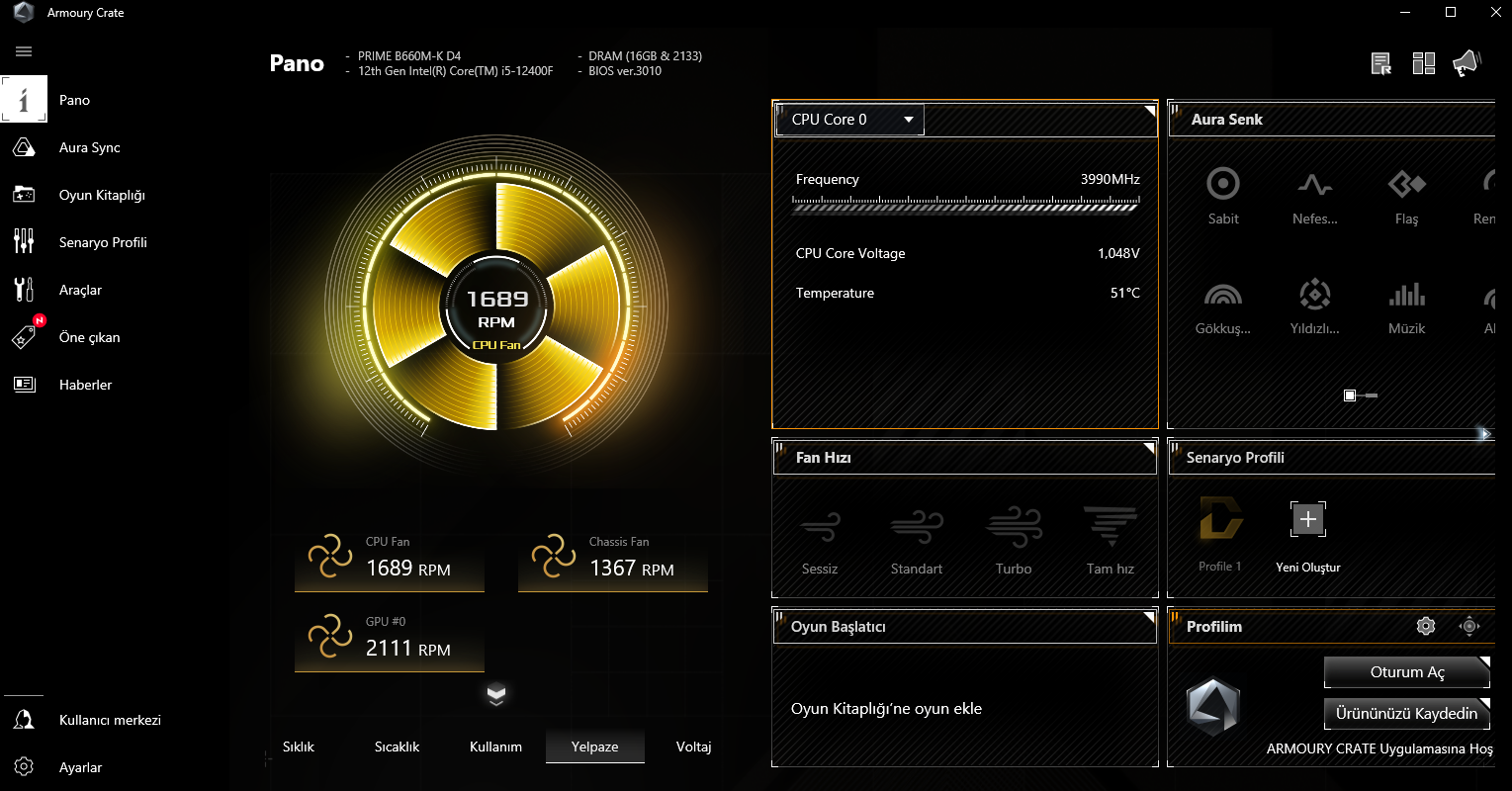Click the Senaryo Profili panel header
Image resolution: width=1512 pixels, height=791 pixels.
[x=1332, y=458]
